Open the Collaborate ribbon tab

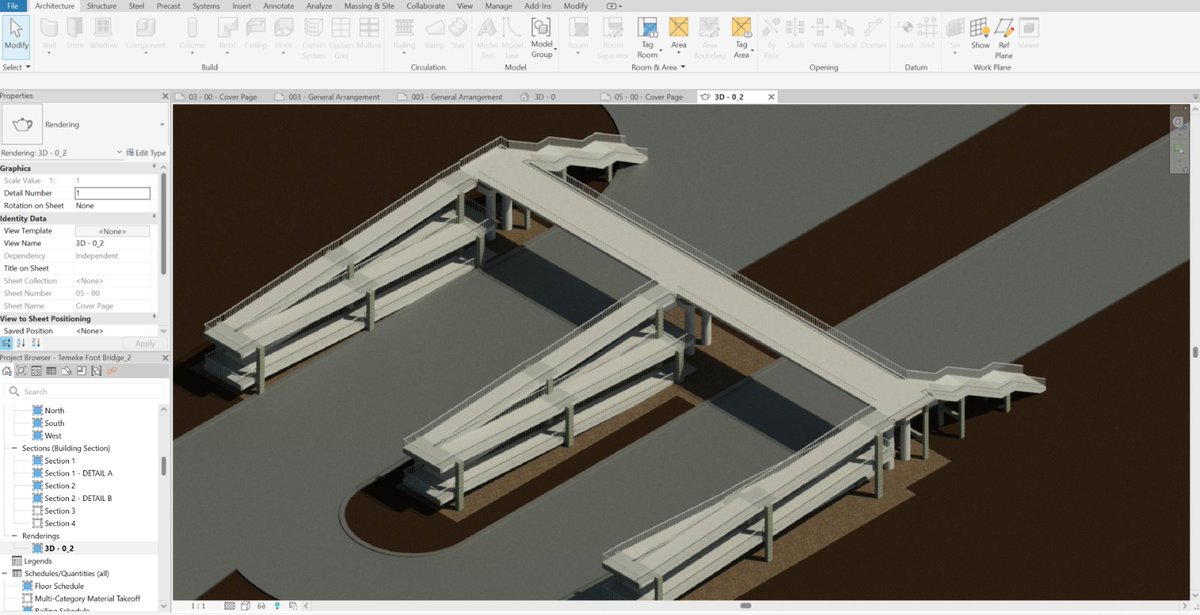click(x=426, y=6)
